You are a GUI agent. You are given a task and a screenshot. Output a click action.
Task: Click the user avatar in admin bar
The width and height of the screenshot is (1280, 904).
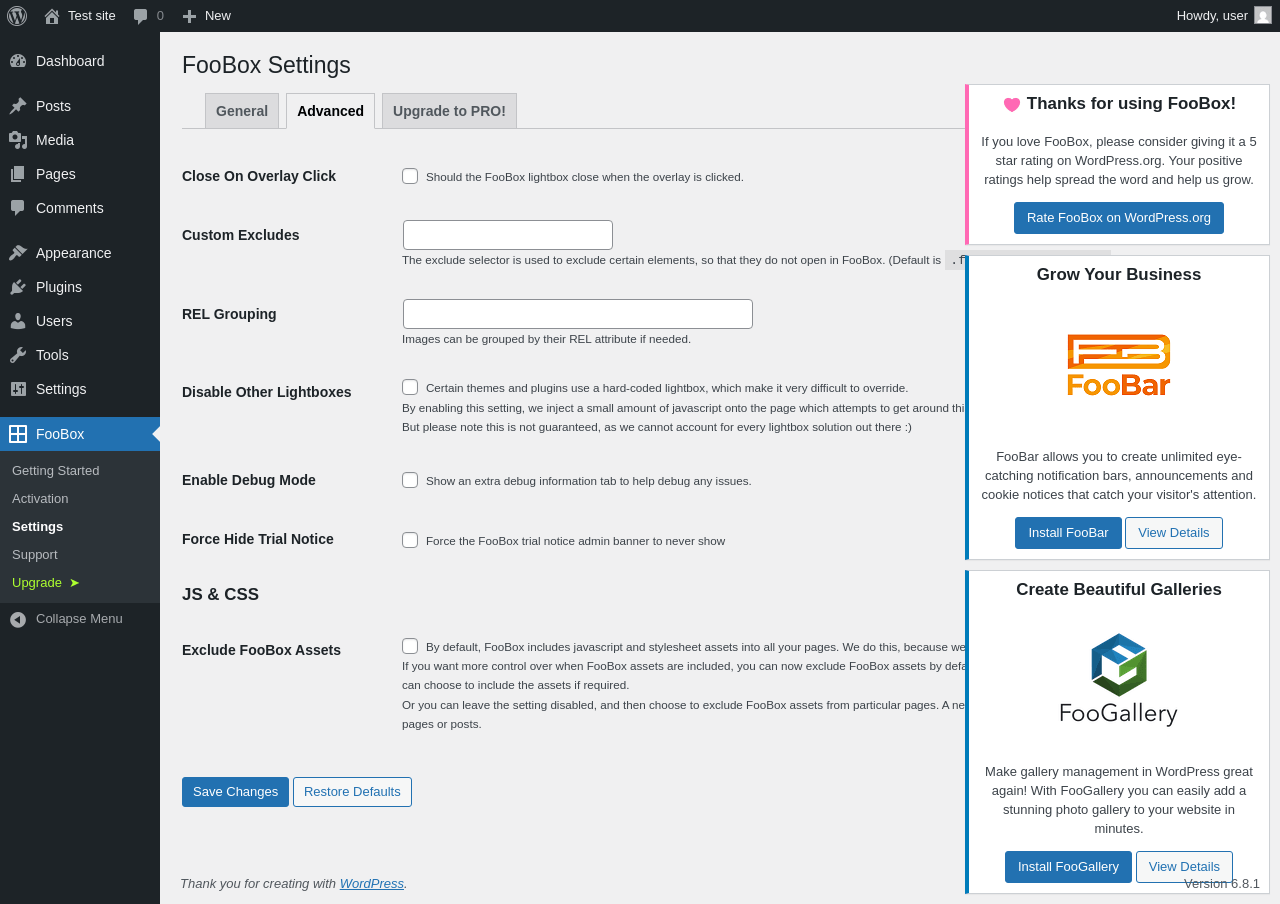pyautogui.click(x=1263, y=16)
